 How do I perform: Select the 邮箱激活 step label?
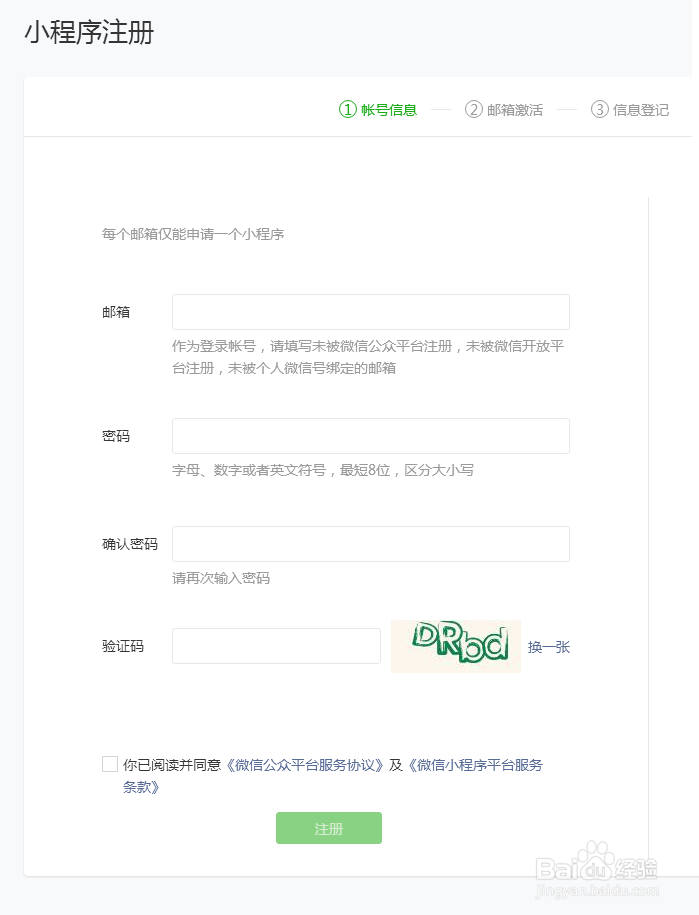pos(515,110)
